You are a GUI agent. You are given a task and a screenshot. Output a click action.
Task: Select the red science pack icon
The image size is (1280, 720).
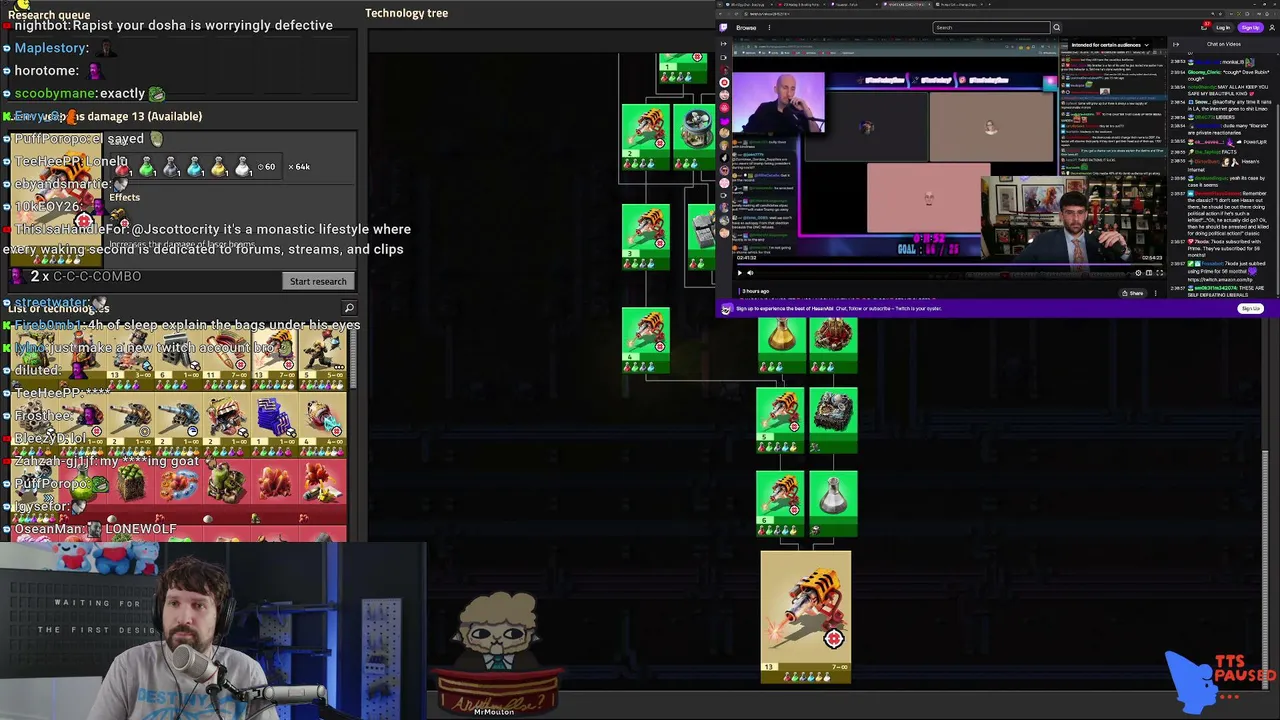click(123, 167)
